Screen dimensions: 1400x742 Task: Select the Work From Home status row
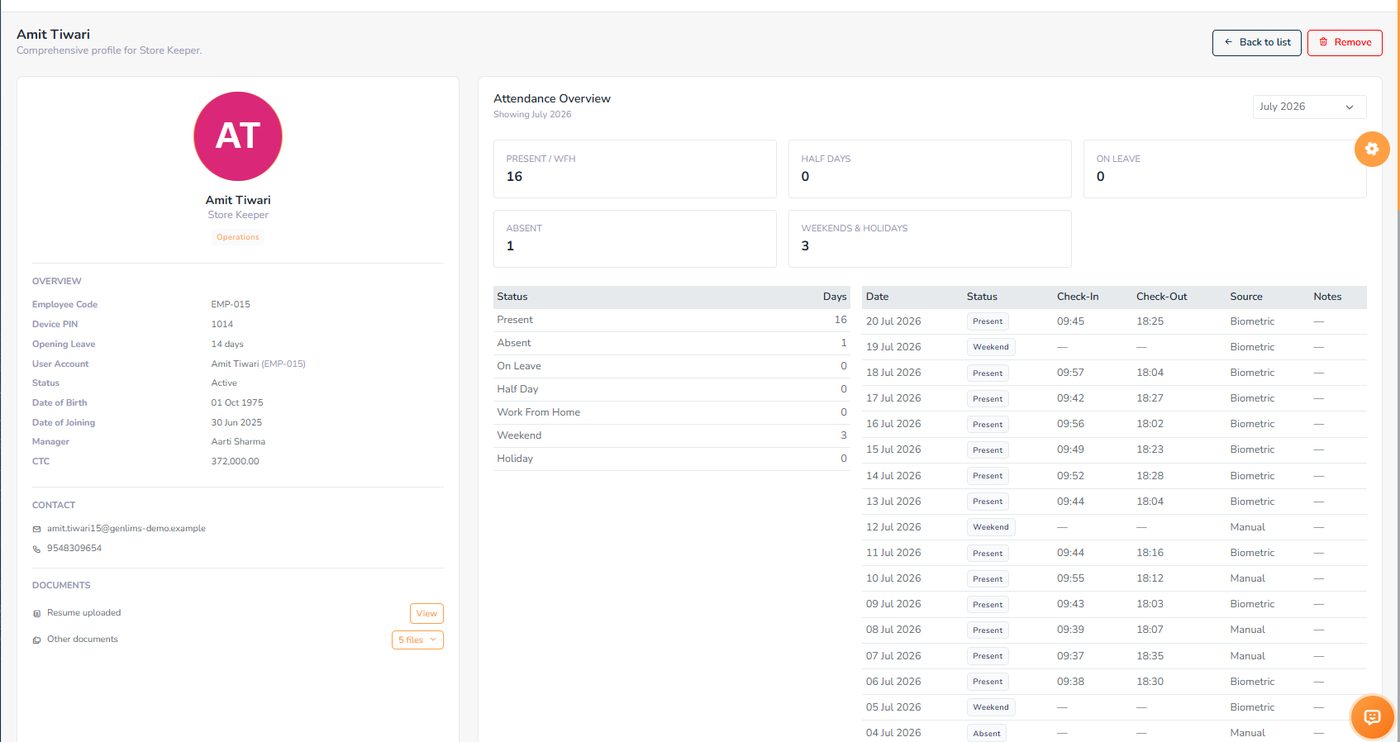(x=672, y=412)
